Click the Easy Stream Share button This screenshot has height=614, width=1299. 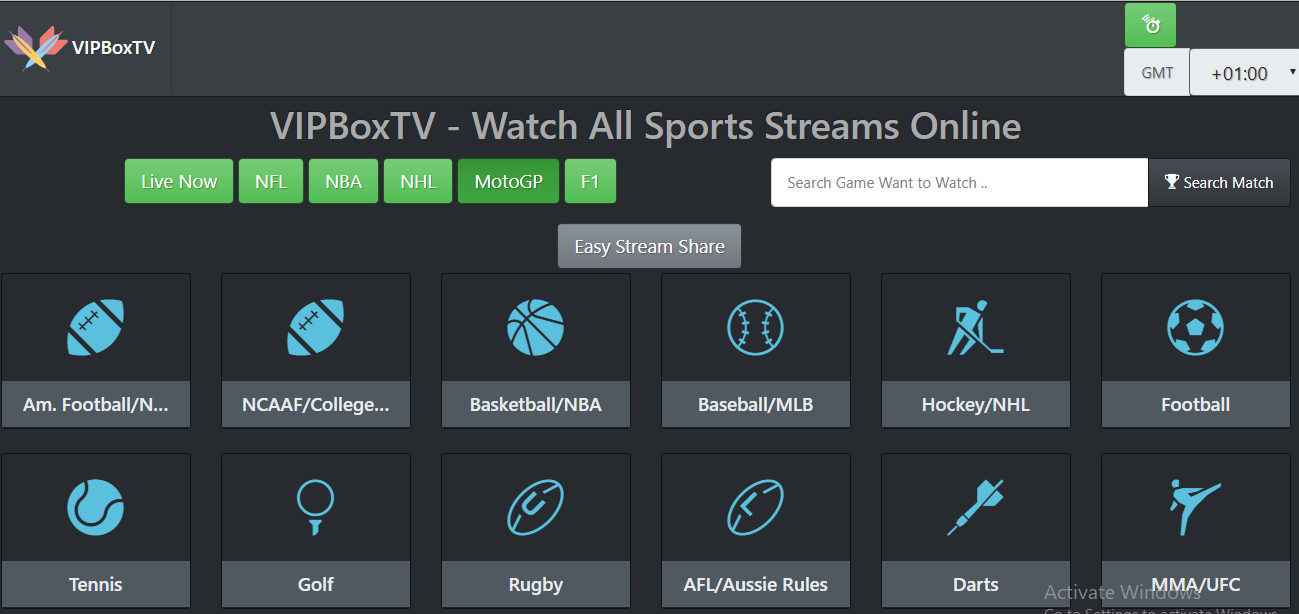[649, 246]
